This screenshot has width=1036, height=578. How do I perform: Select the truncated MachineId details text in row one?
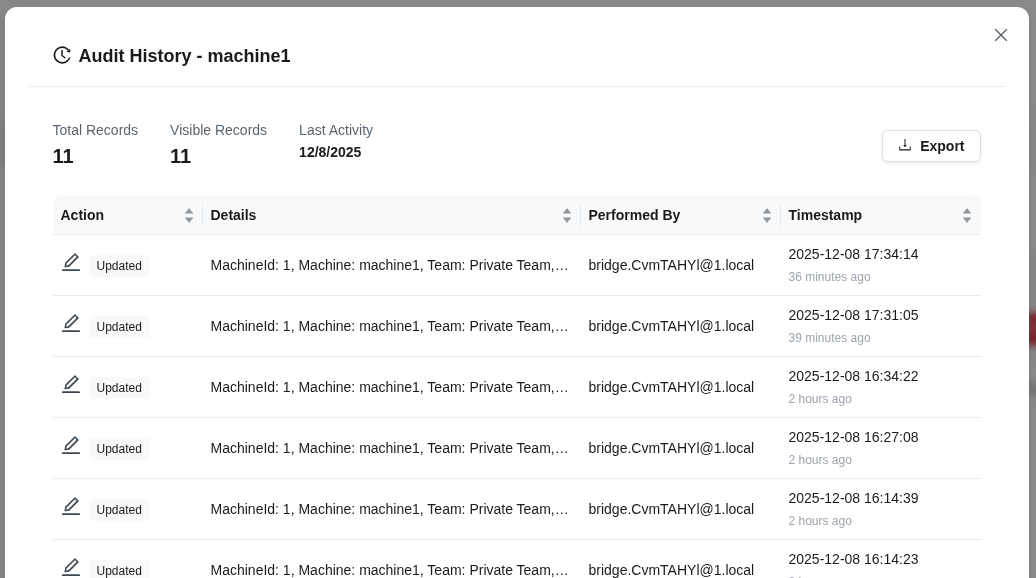coord(391,265)
